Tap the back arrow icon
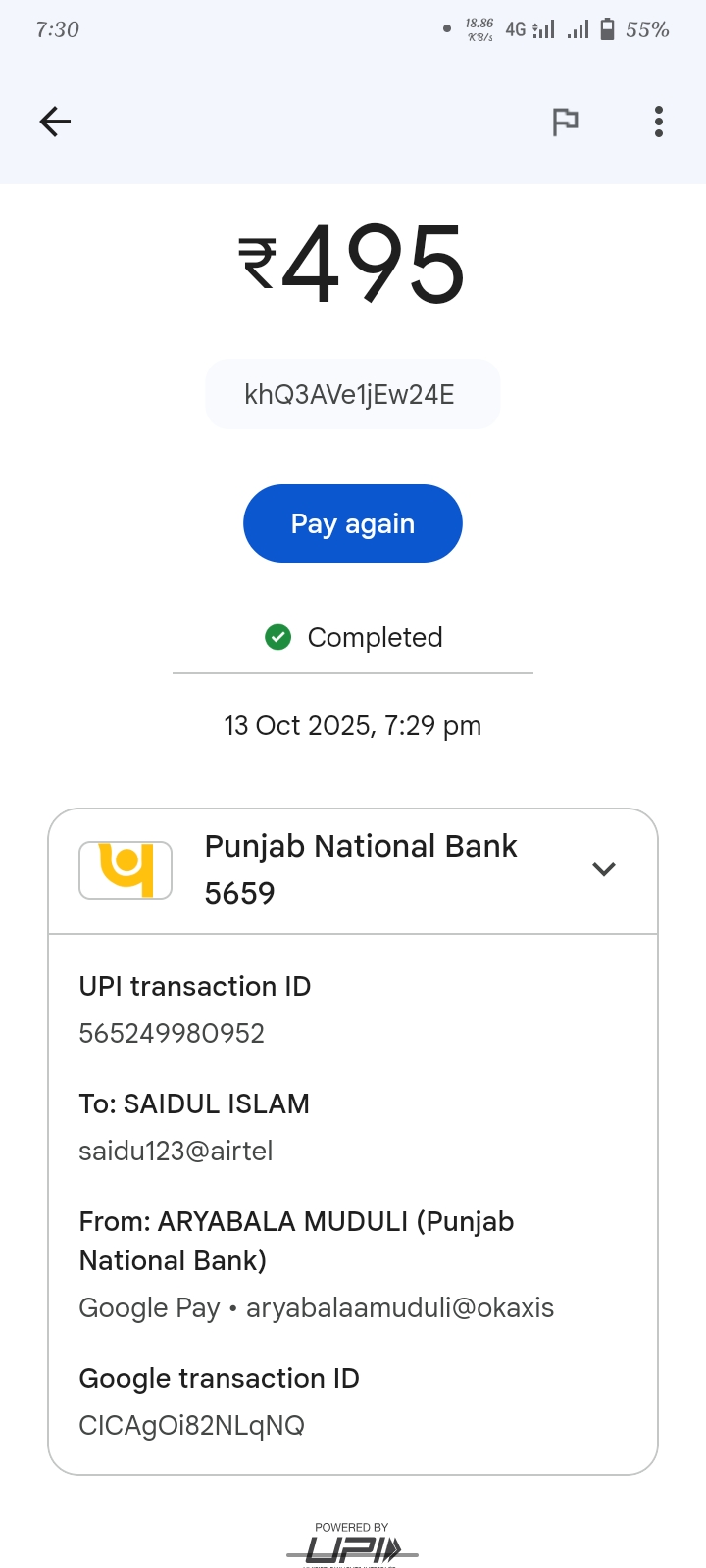Screen dimensions: 706x1568 [55, 122]
